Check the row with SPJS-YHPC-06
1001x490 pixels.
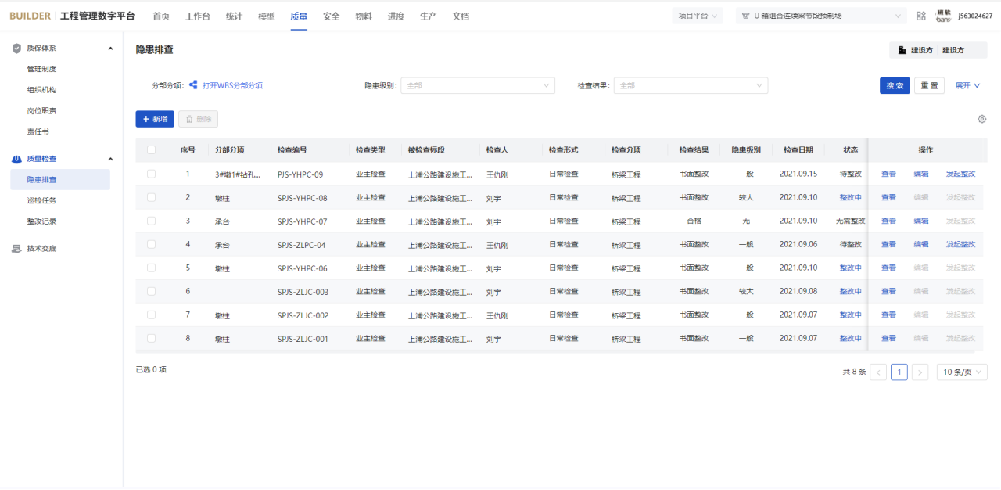click(151, 268)
